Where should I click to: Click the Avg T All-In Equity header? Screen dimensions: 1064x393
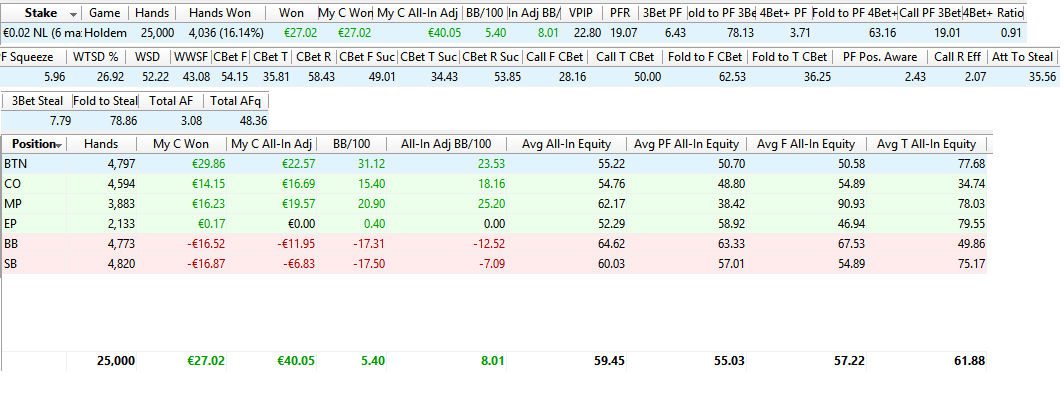(x=926, y=144)
